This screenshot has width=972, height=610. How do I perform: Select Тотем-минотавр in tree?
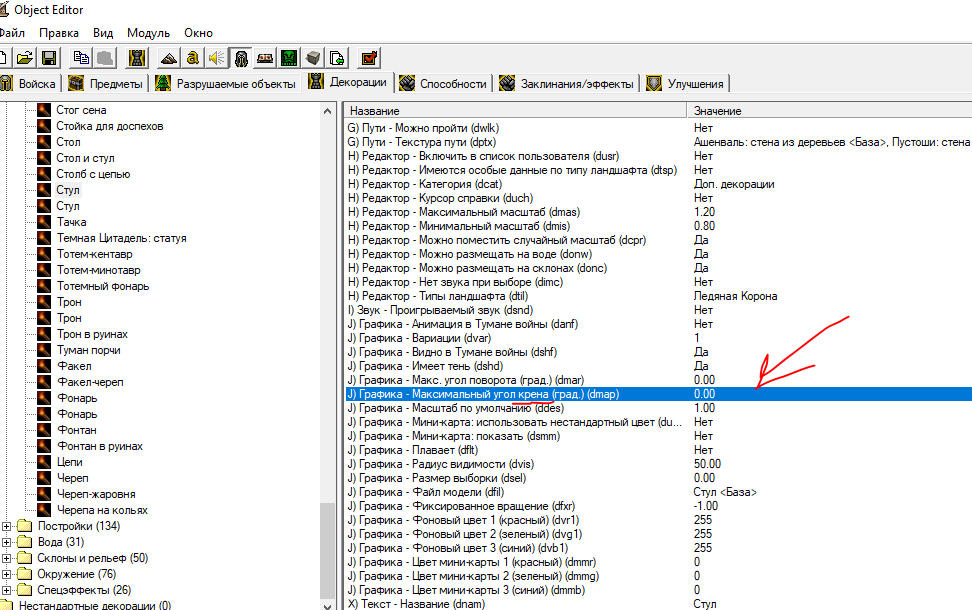point(99,270)
